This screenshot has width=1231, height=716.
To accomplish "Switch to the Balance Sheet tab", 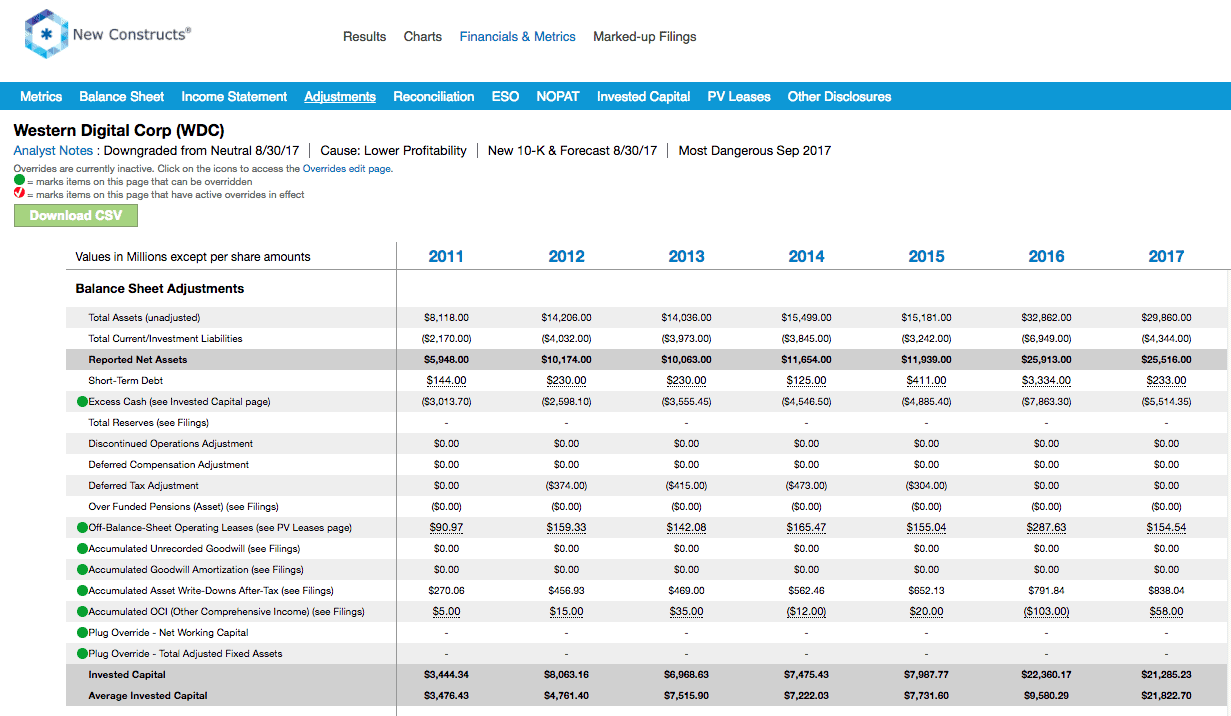I will [x=122, y=97].
